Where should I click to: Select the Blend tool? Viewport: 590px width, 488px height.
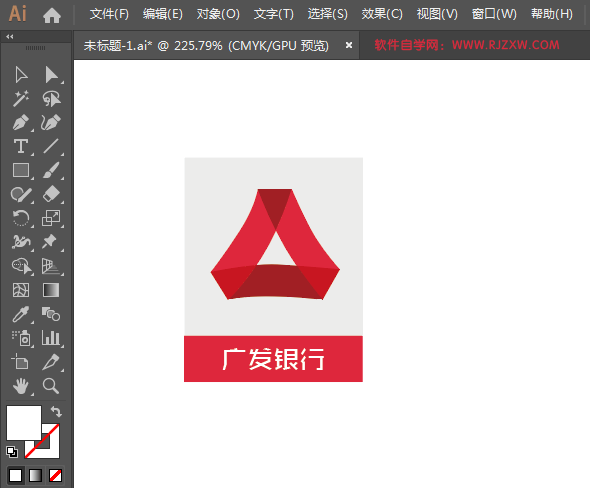(x=51, y=314)
